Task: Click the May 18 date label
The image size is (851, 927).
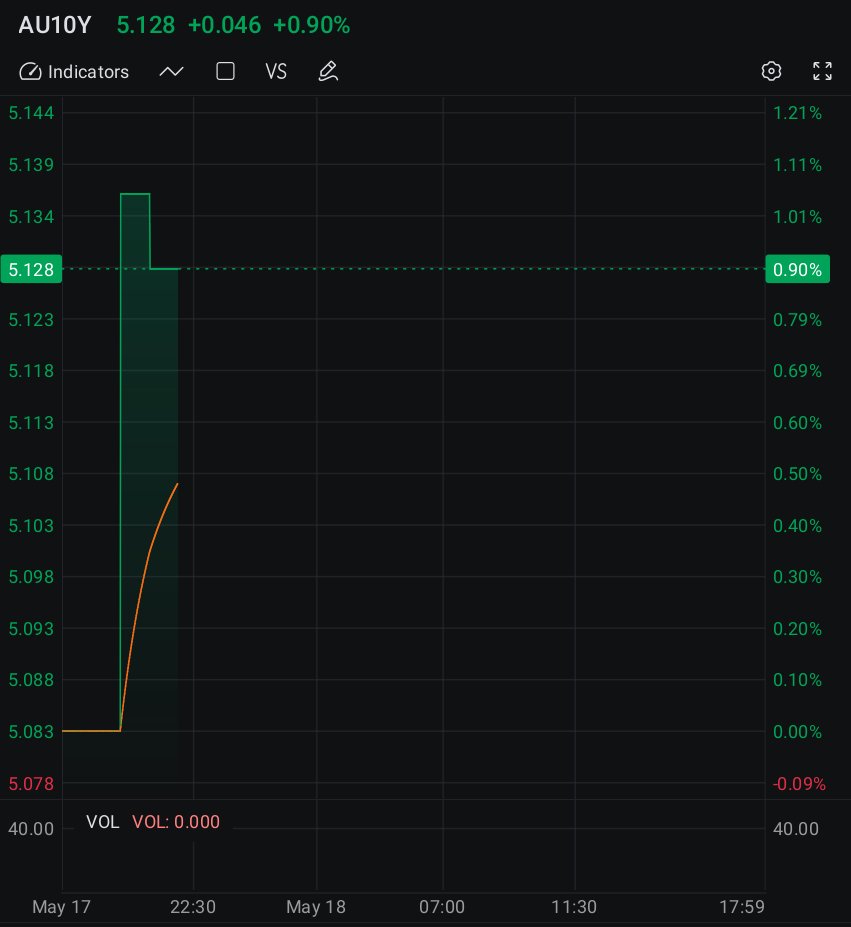Action: (x=316, y=906)
